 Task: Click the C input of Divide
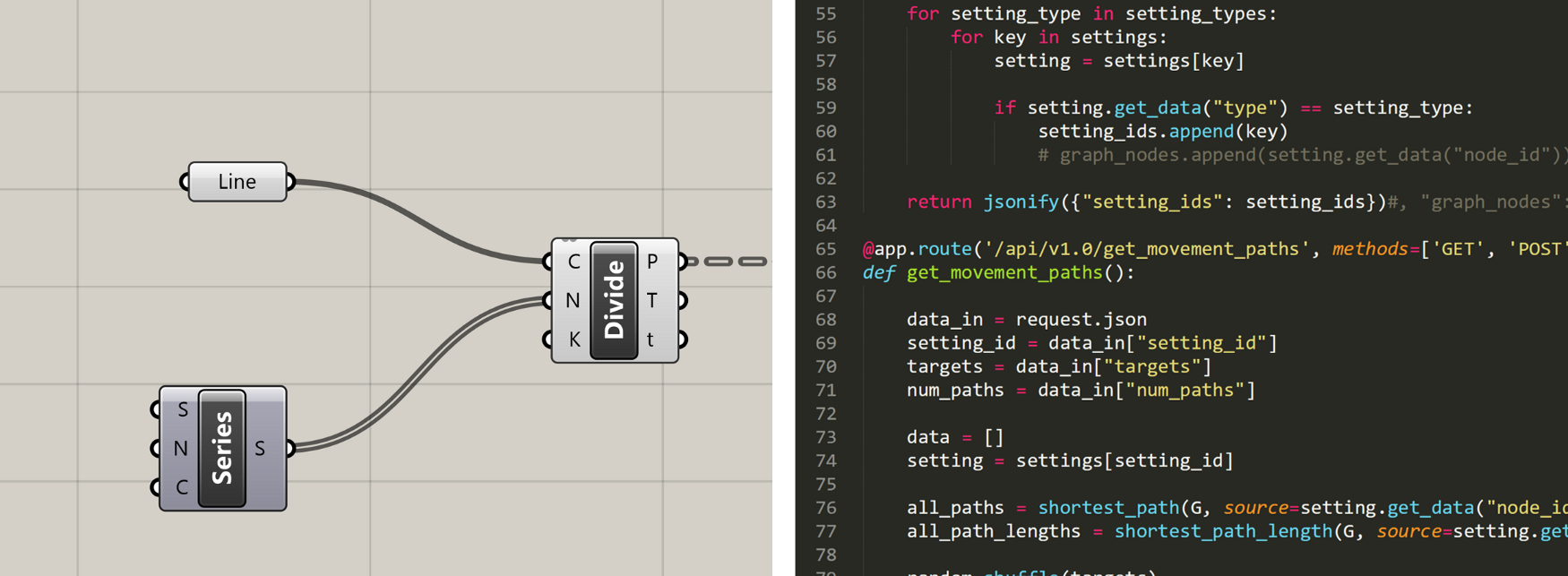(x=573, y=262)
